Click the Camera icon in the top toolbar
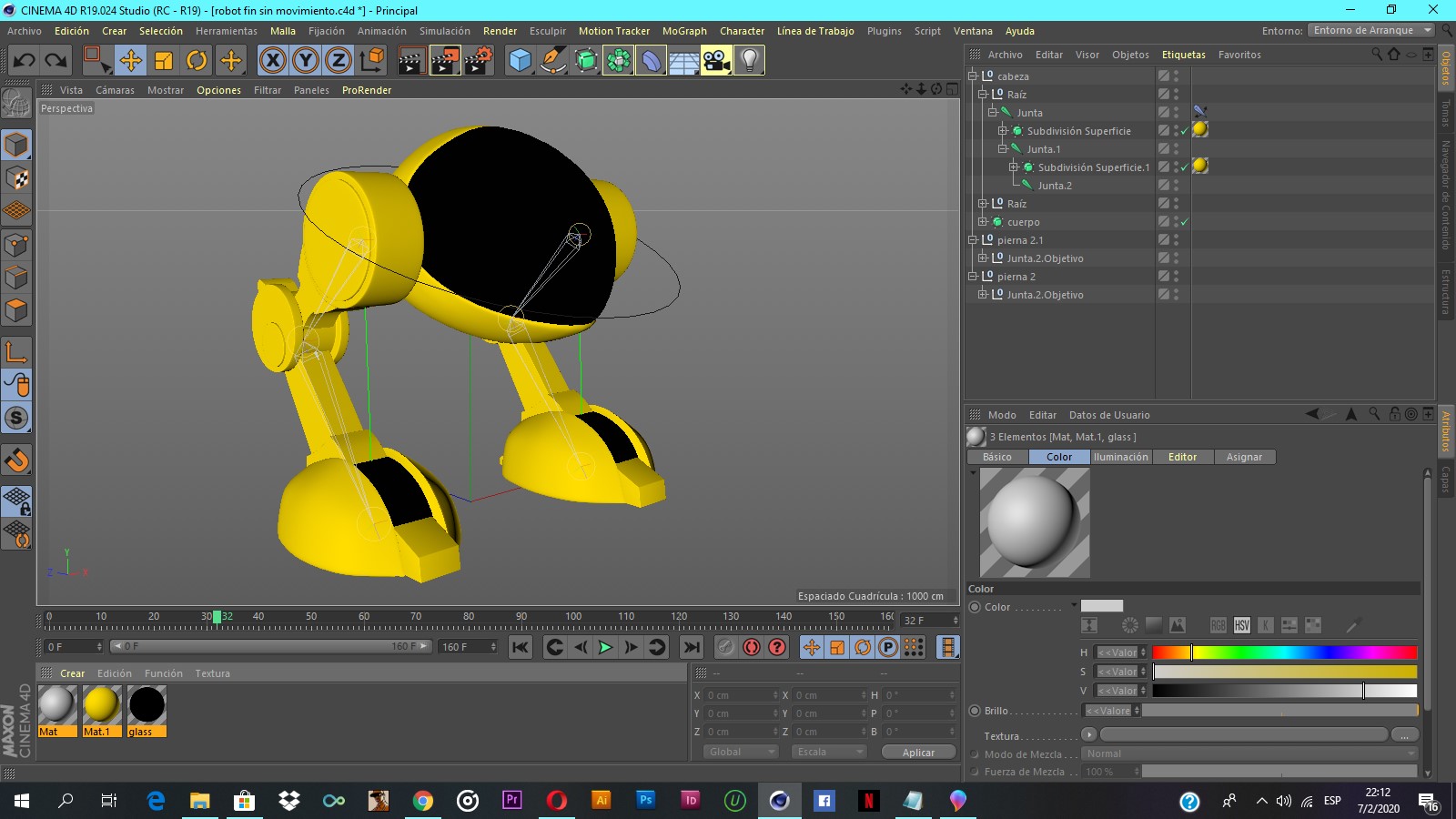Image resolution: width=1456 pixels, height=819 pixels. [716, 60]
